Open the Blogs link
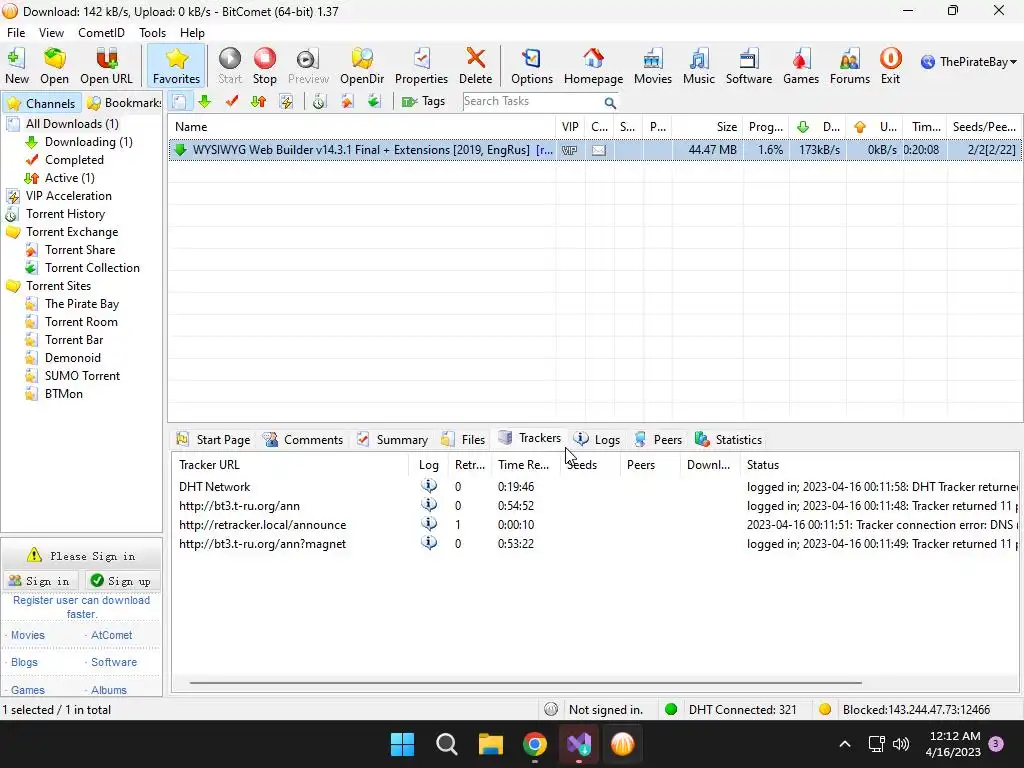Image resolution: width=1024 pixels, height=768 pixels. [24, 662]
